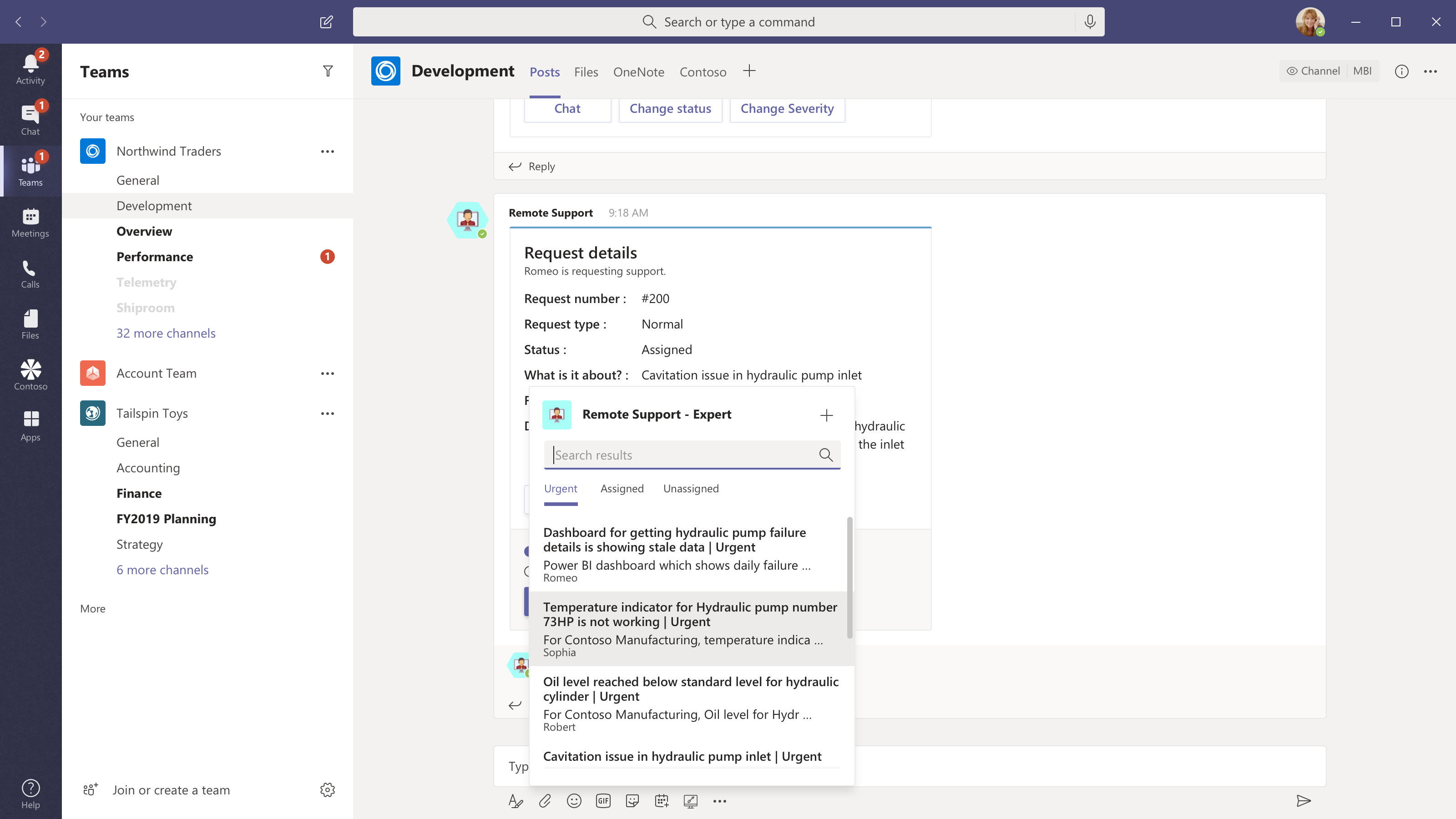Viewport: 1456px width, 819px height.
Task: Toggle the Channel visibility eye button
Action: coord(1313,71)
